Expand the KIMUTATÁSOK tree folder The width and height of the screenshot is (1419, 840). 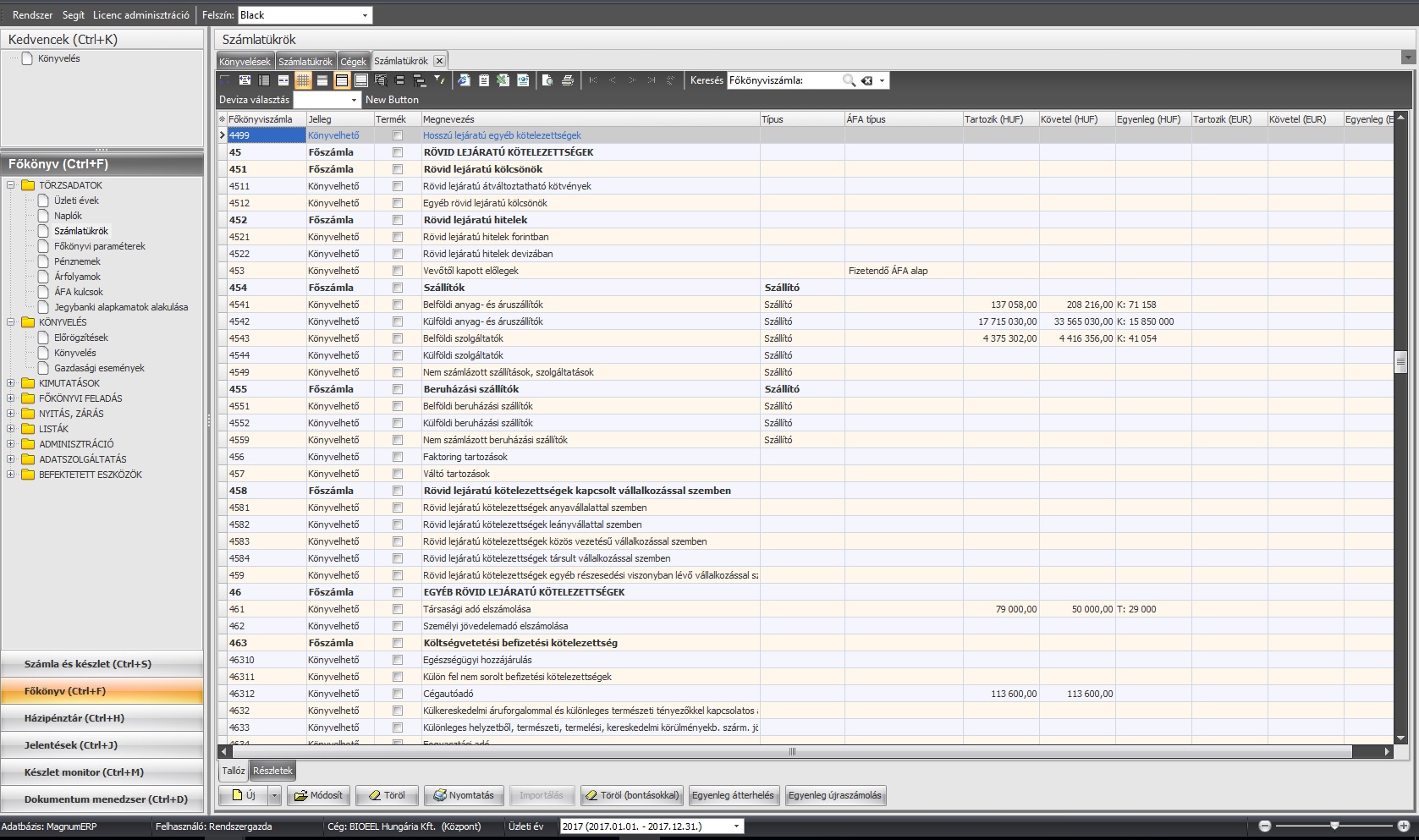11,383
